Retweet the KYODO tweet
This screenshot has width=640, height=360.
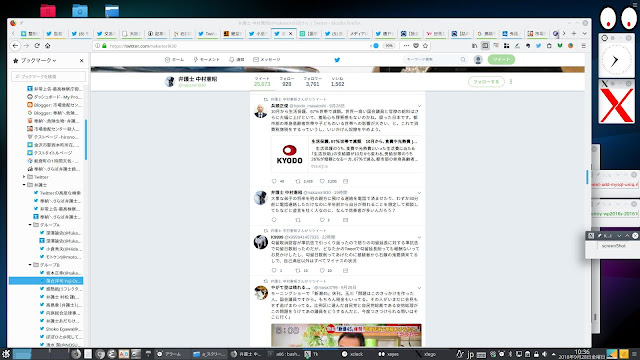click(x=298, y=181)
